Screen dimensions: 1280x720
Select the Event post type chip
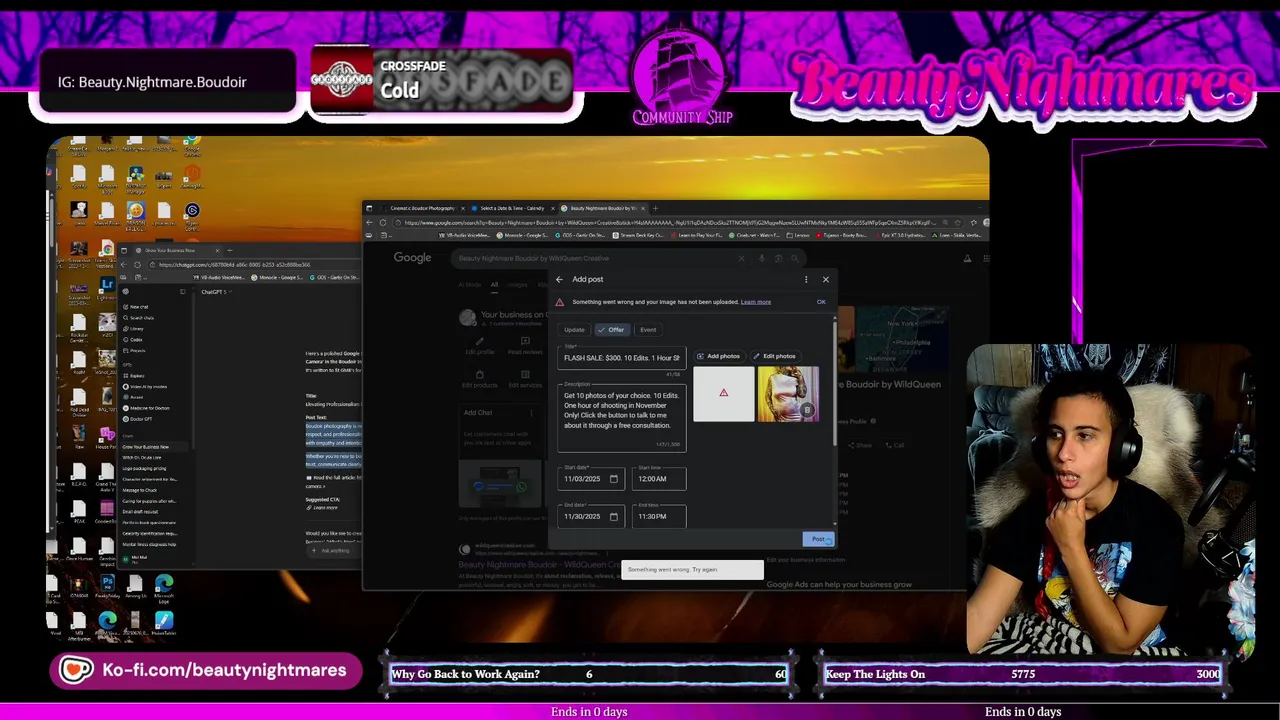click(648, 330)
